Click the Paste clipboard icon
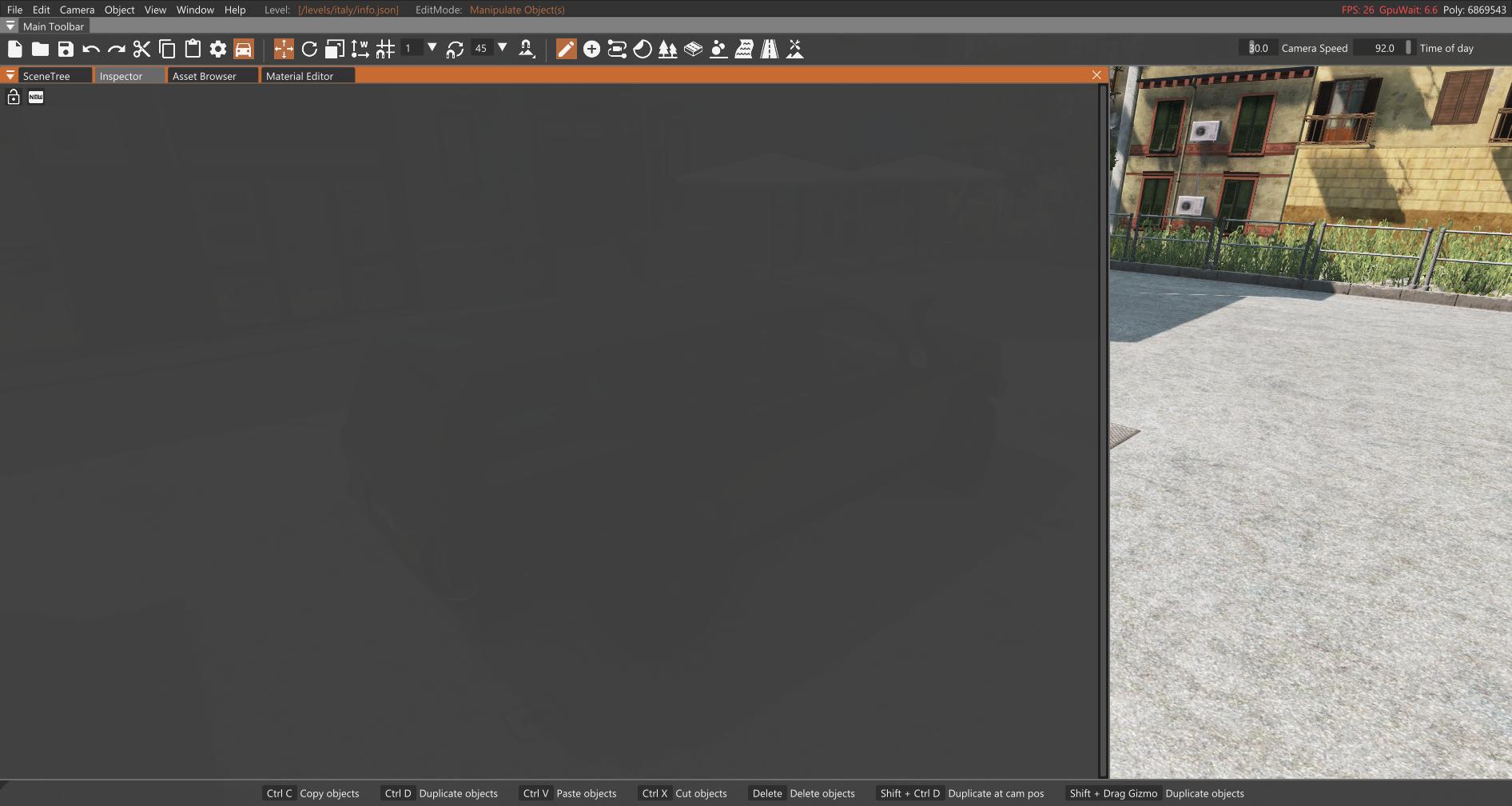The width and height of the screenshot is (1512, 806). (193, 49)
